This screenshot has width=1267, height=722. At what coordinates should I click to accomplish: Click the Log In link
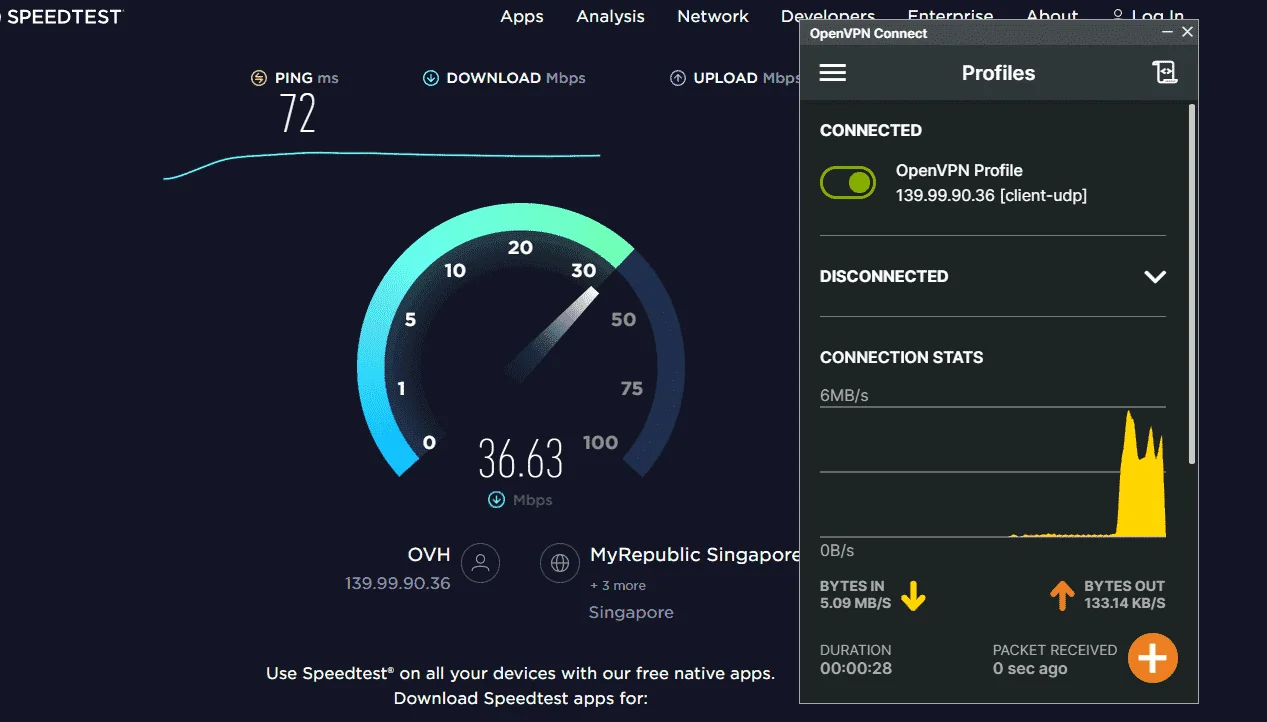pyautogui.click(x=1148, y=16)
